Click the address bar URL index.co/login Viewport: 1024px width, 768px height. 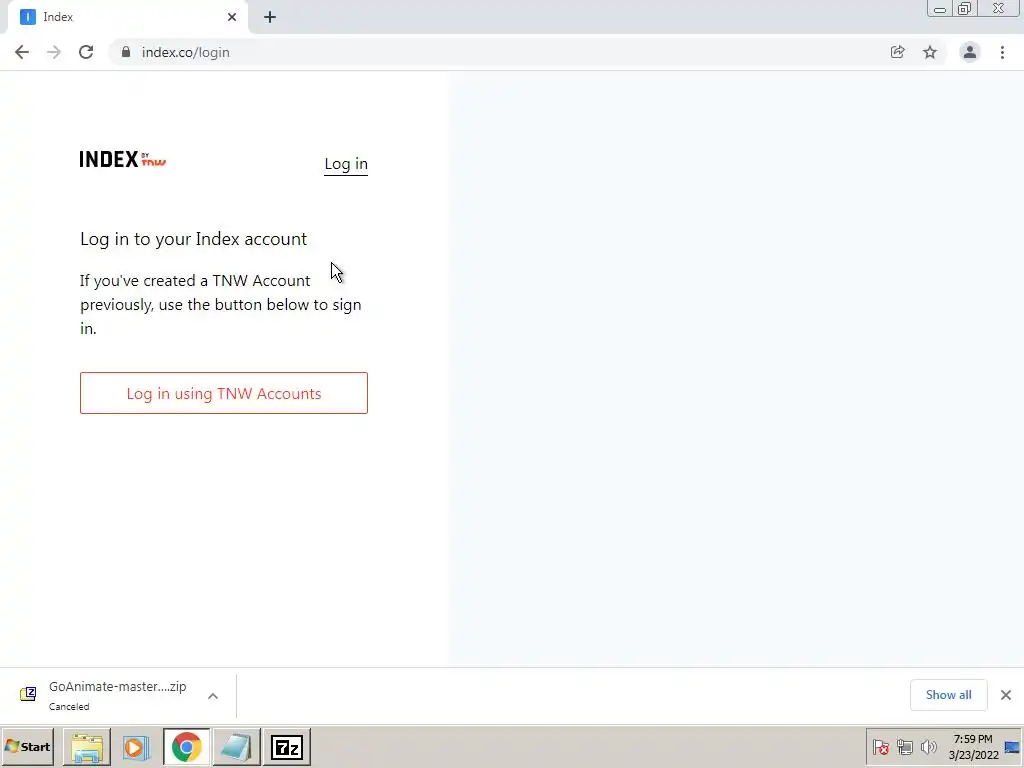click(185, 52)
